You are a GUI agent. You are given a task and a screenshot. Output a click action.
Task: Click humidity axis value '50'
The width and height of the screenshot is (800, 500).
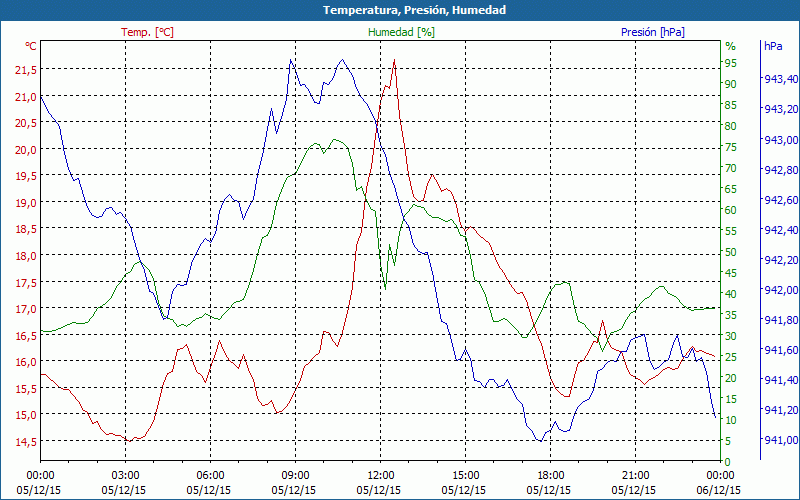click(x=731, y=252)
